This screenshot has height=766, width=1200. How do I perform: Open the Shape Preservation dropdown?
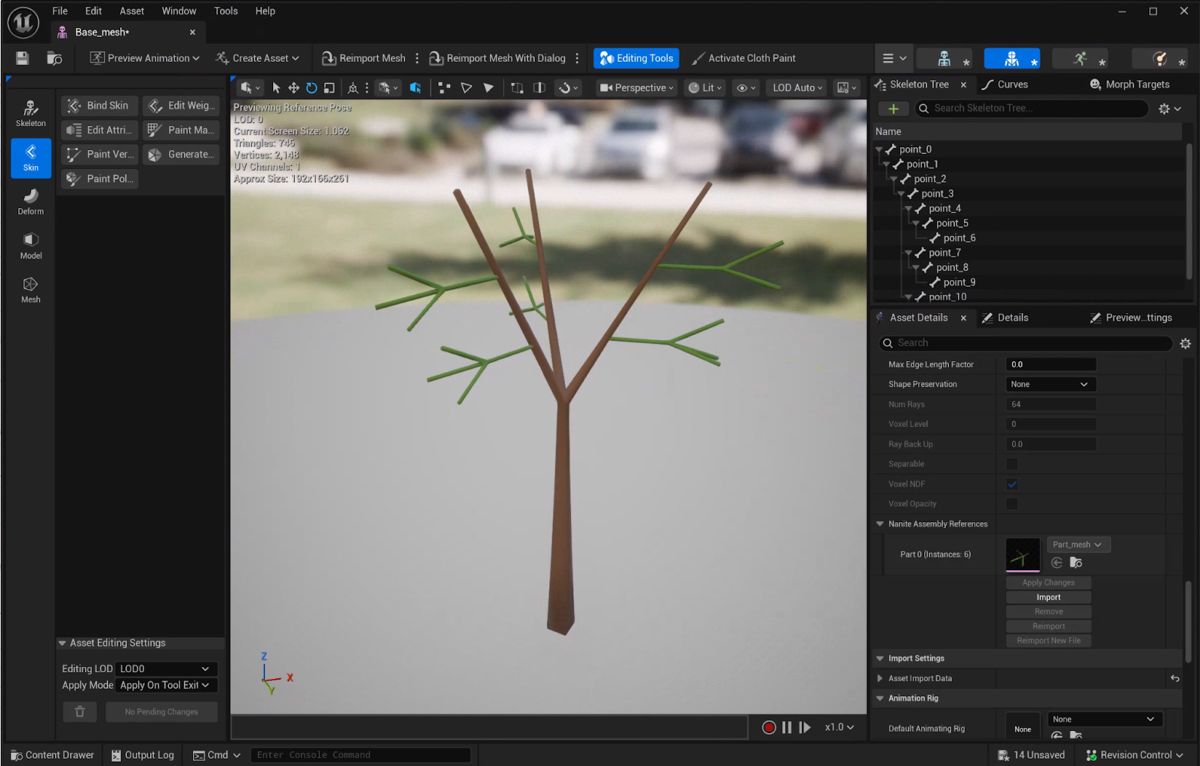coord(1049,384)
